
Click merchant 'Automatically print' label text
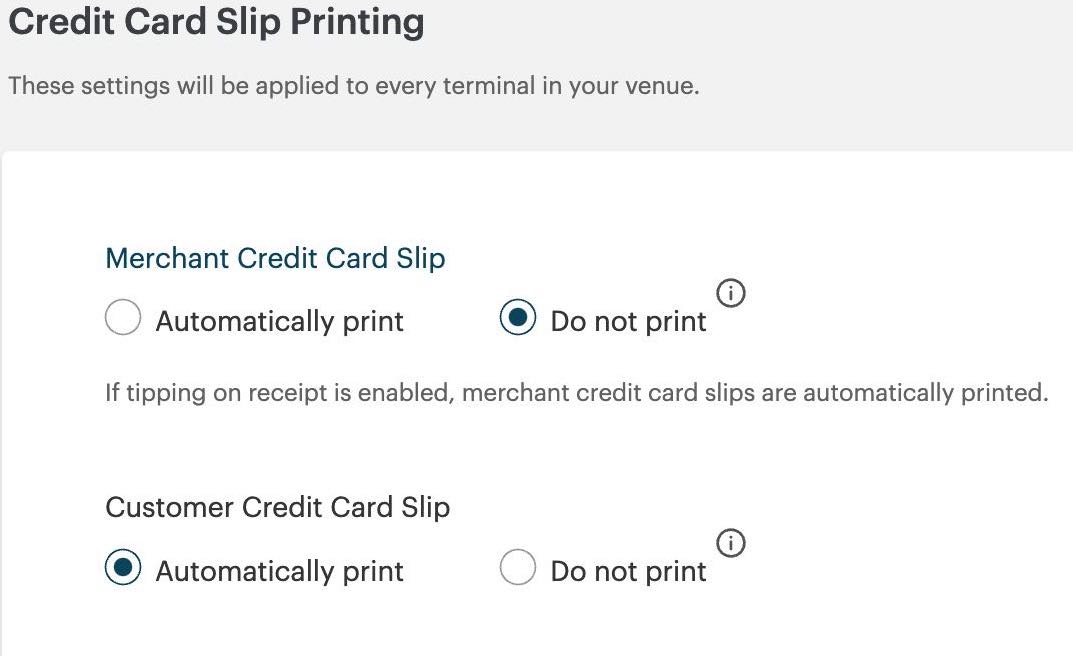pos(279,321)
